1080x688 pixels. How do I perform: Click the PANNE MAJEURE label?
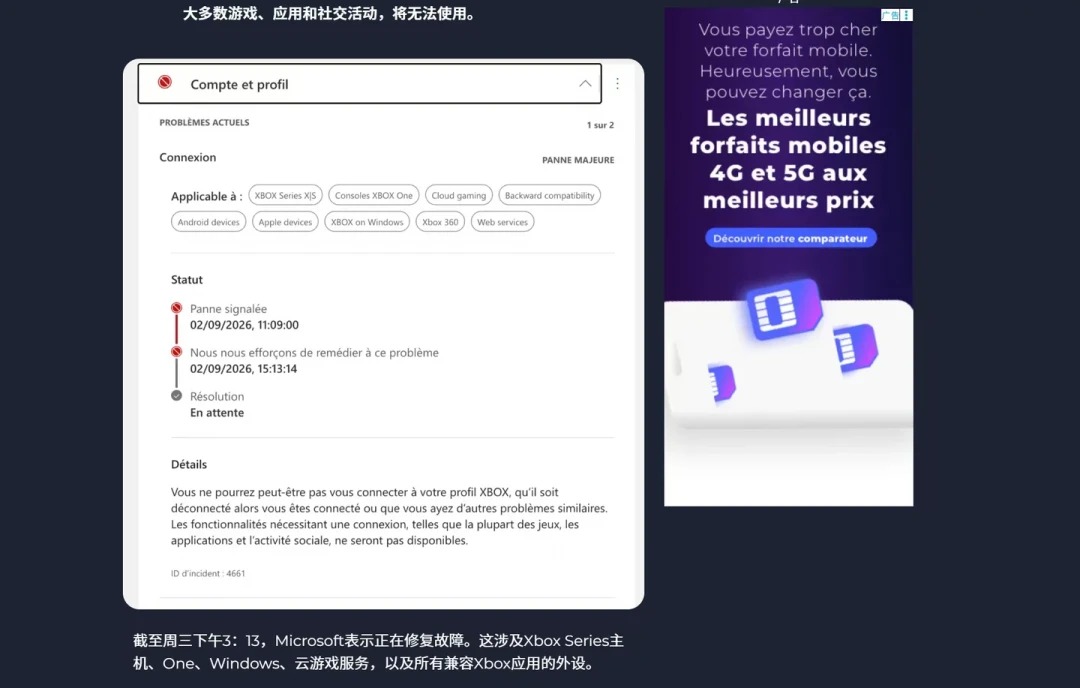(x=578, y=160)
